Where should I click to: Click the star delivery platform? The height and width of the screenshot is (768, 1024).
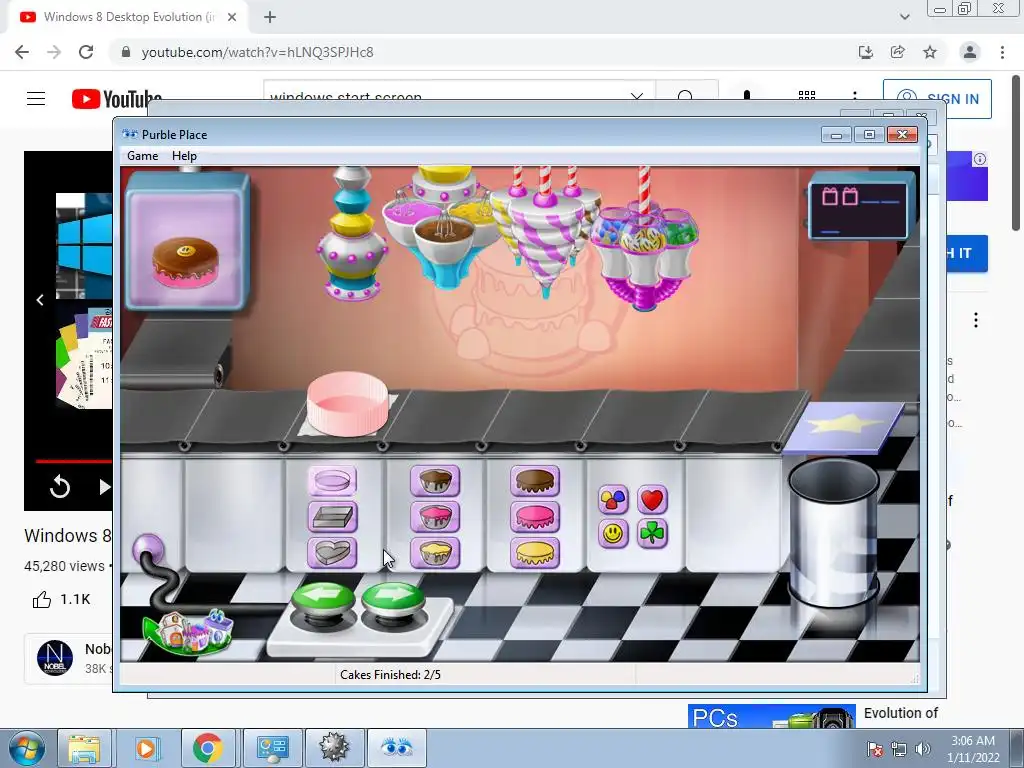pyautogui.click(x=843, y=427)
